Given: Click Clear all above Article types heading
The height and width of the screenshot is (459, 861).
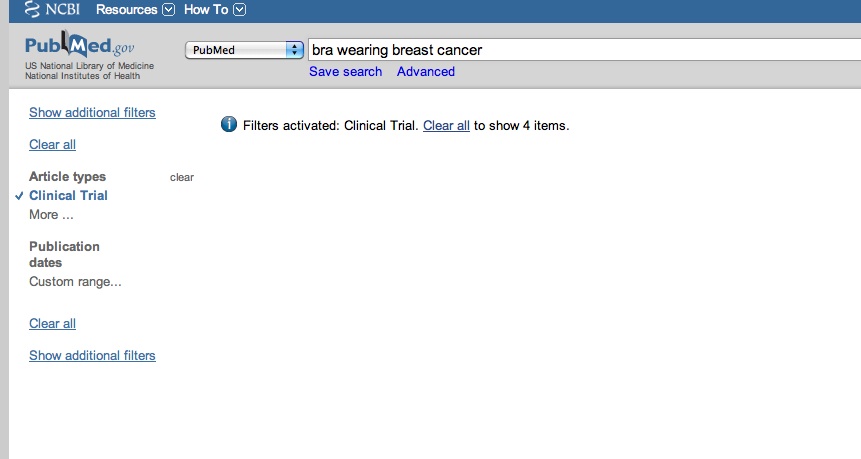Looking at the screenshot, I should tap(52, 145).
